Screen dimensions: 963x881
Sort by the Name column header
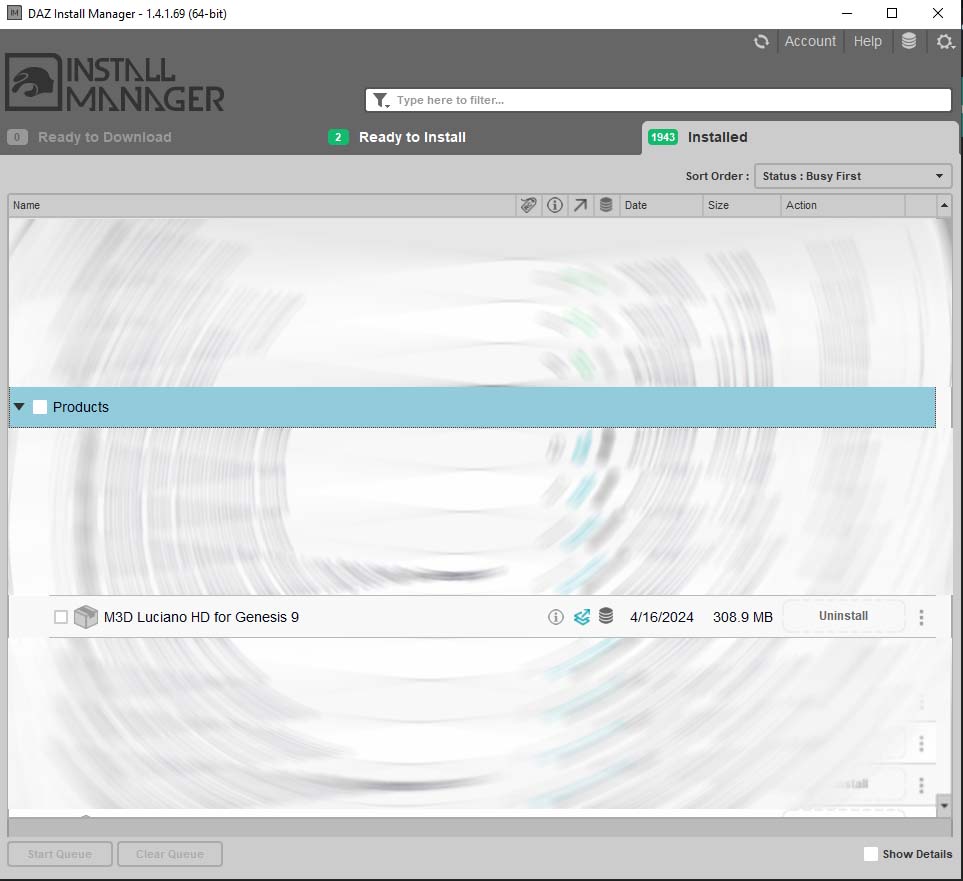click(262, 205)
